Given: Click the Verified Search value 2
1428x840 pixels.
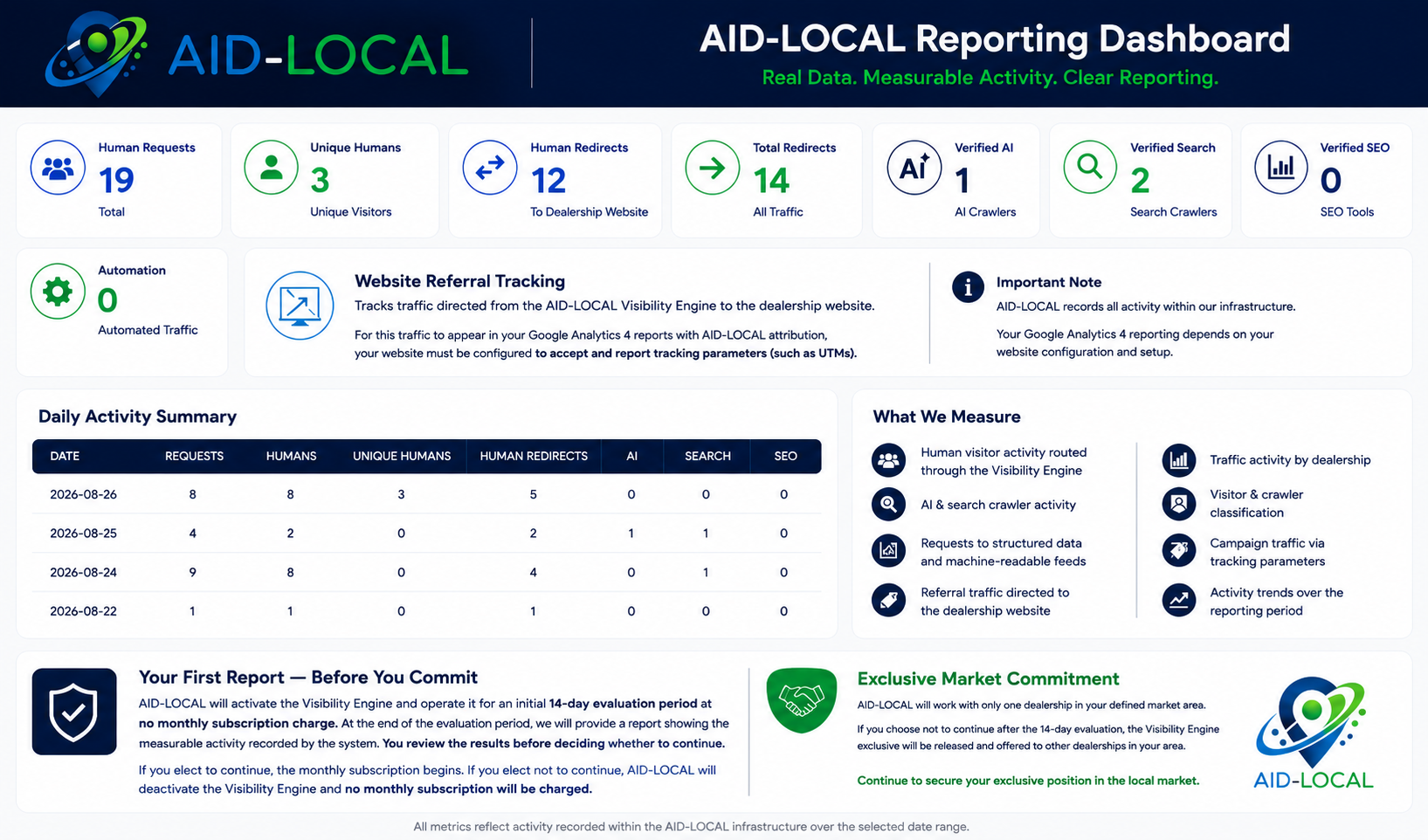Looking at the screenshot, I should point(1140,181).
